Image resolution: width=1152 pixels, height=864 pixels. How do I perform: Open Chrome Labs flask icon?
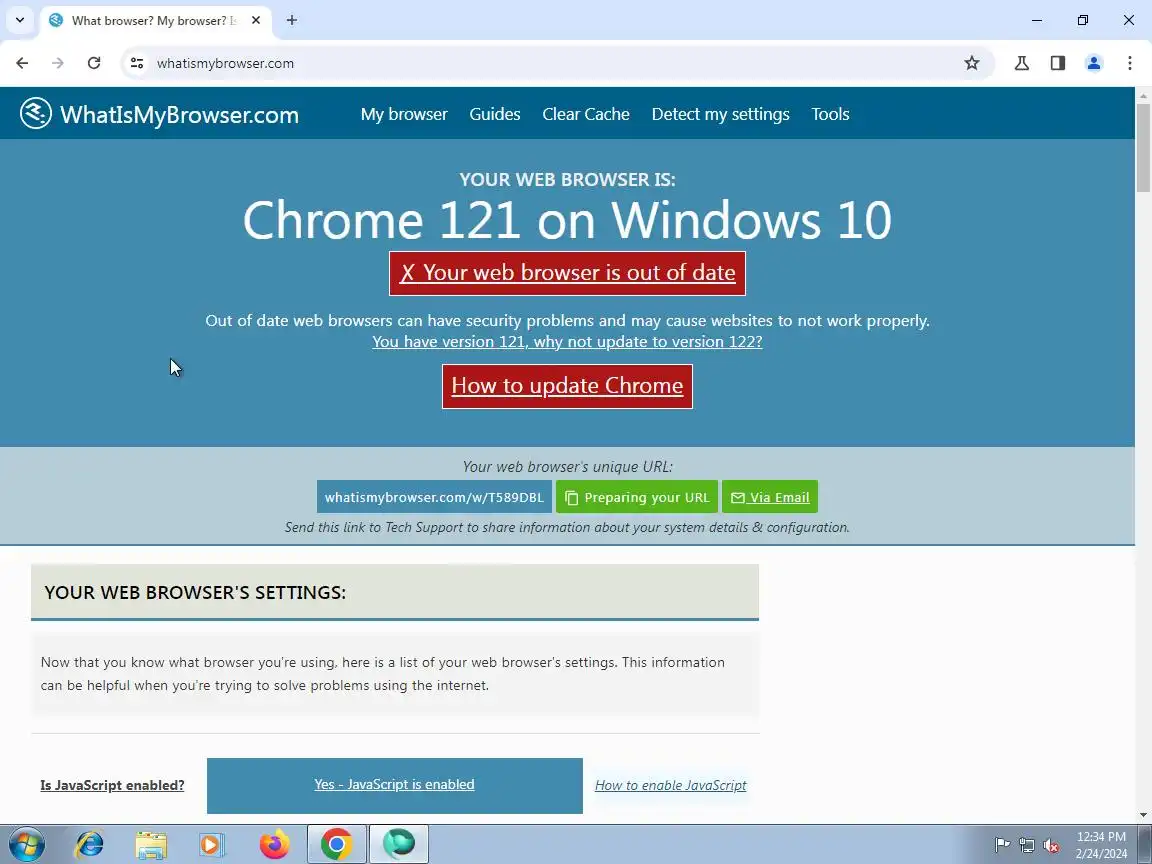click(x=1022, y=63)
